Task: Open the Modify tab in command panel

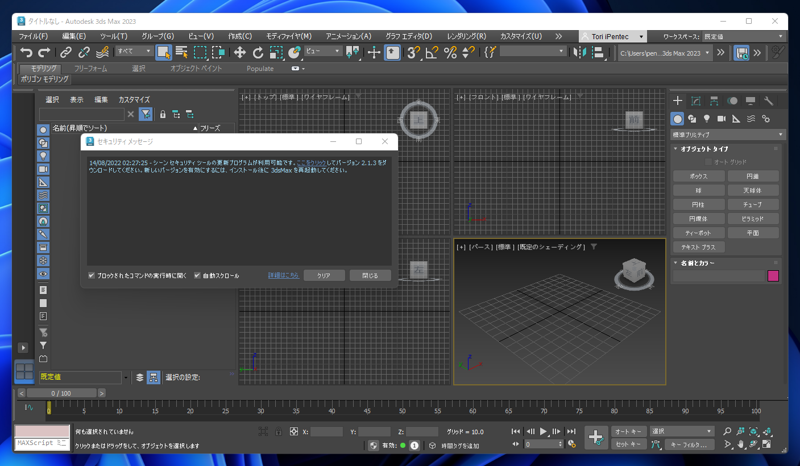Action: click(696, 101)
